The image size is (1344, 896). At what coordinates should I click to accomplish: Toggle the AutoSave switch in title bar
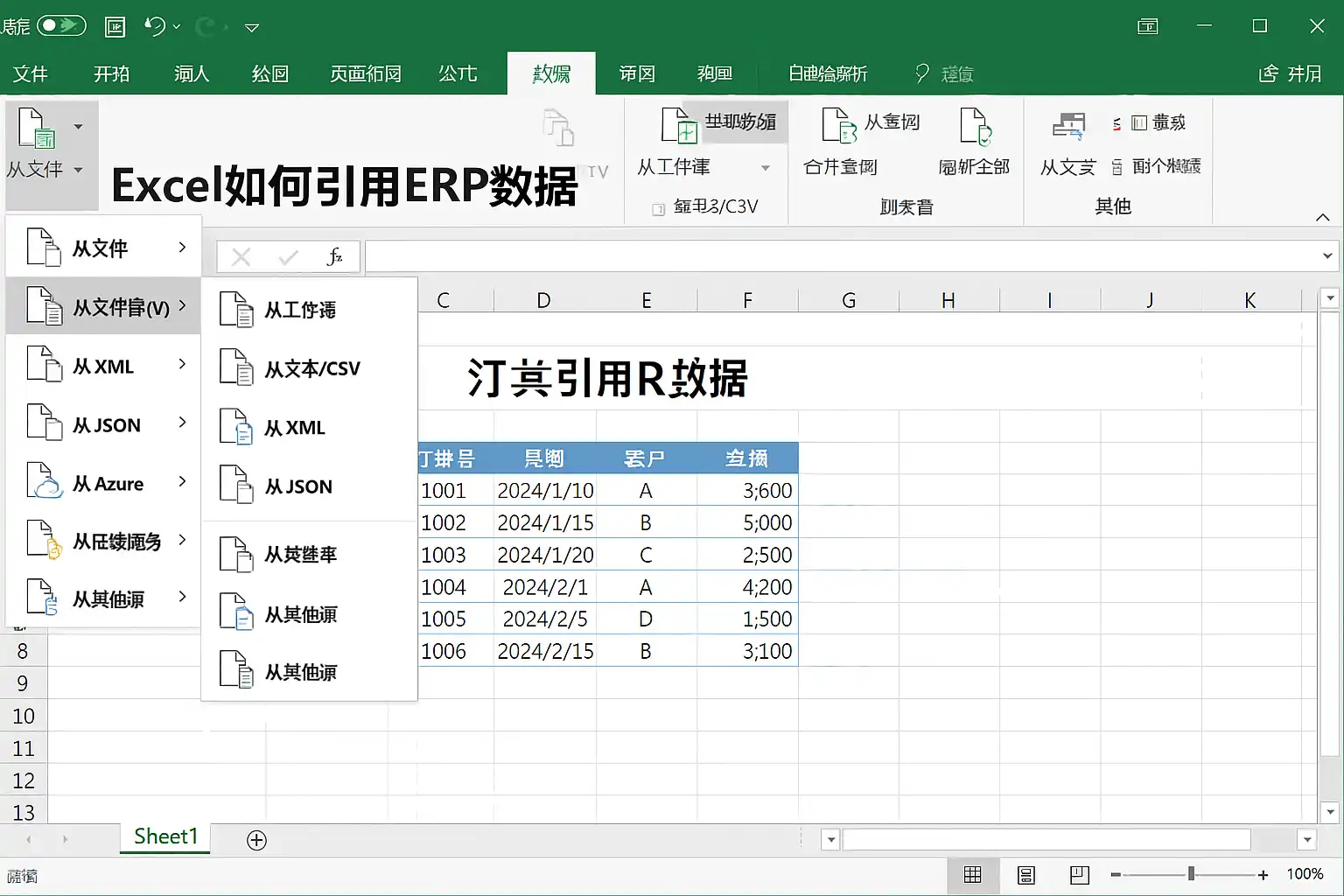point(61,25)
